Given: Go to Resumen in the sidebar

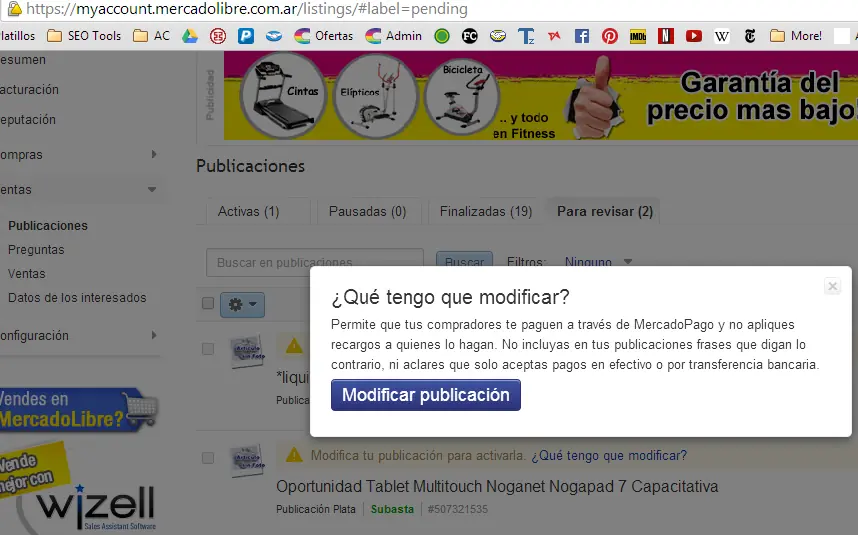Looking at the screenshot, I should coord(23,60).
